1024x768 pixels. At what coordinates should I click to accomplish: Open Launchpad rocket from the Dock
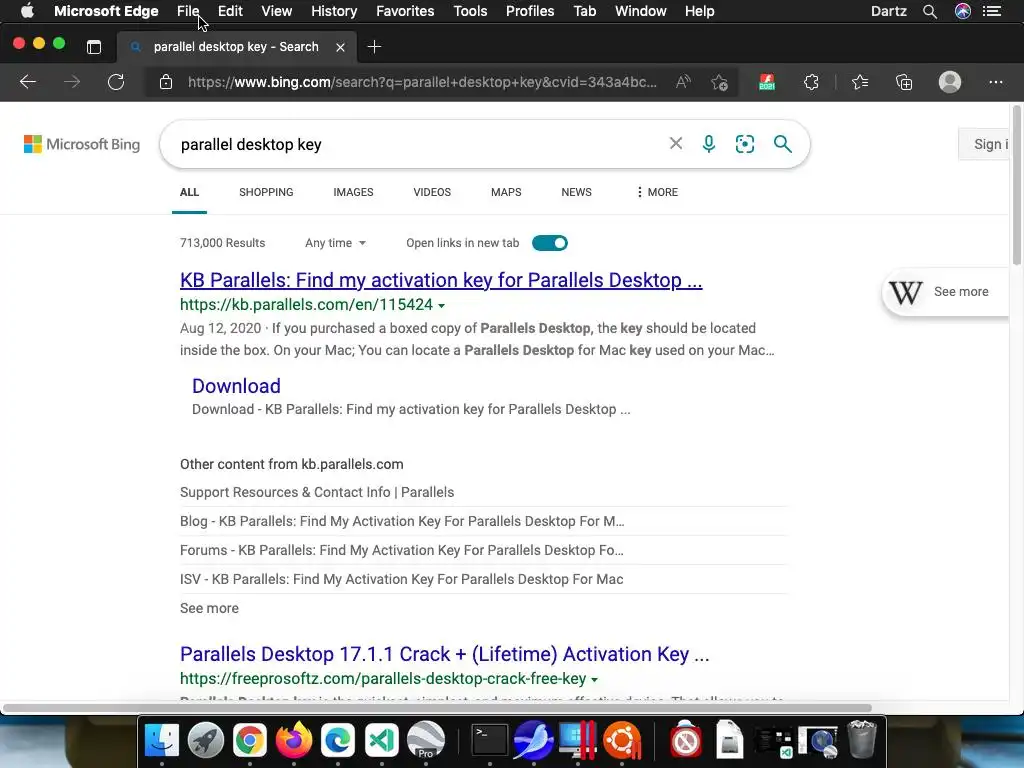pos(206,740)
